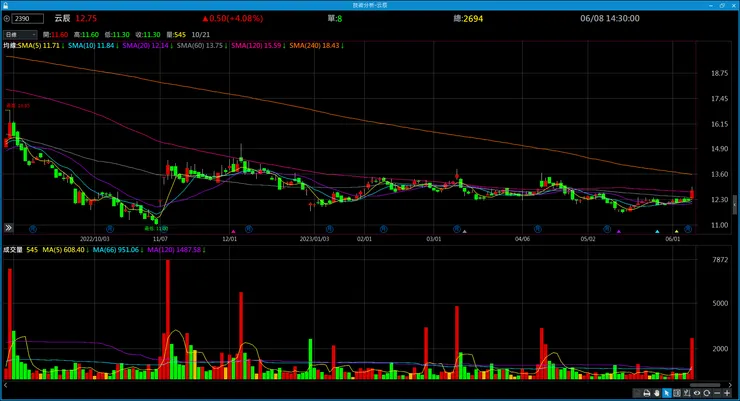
Task: Click the SMA(60) 13.75 indicator label
Action: click(202, 46)
